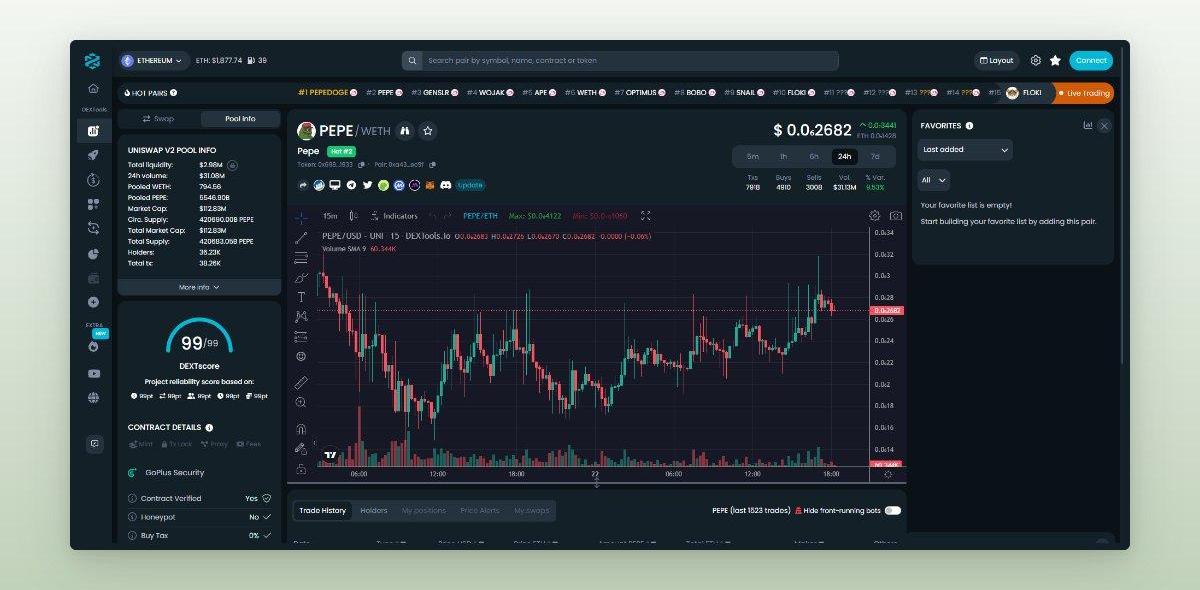Open the Twitter link icon for Pepe

click(367, 185)
